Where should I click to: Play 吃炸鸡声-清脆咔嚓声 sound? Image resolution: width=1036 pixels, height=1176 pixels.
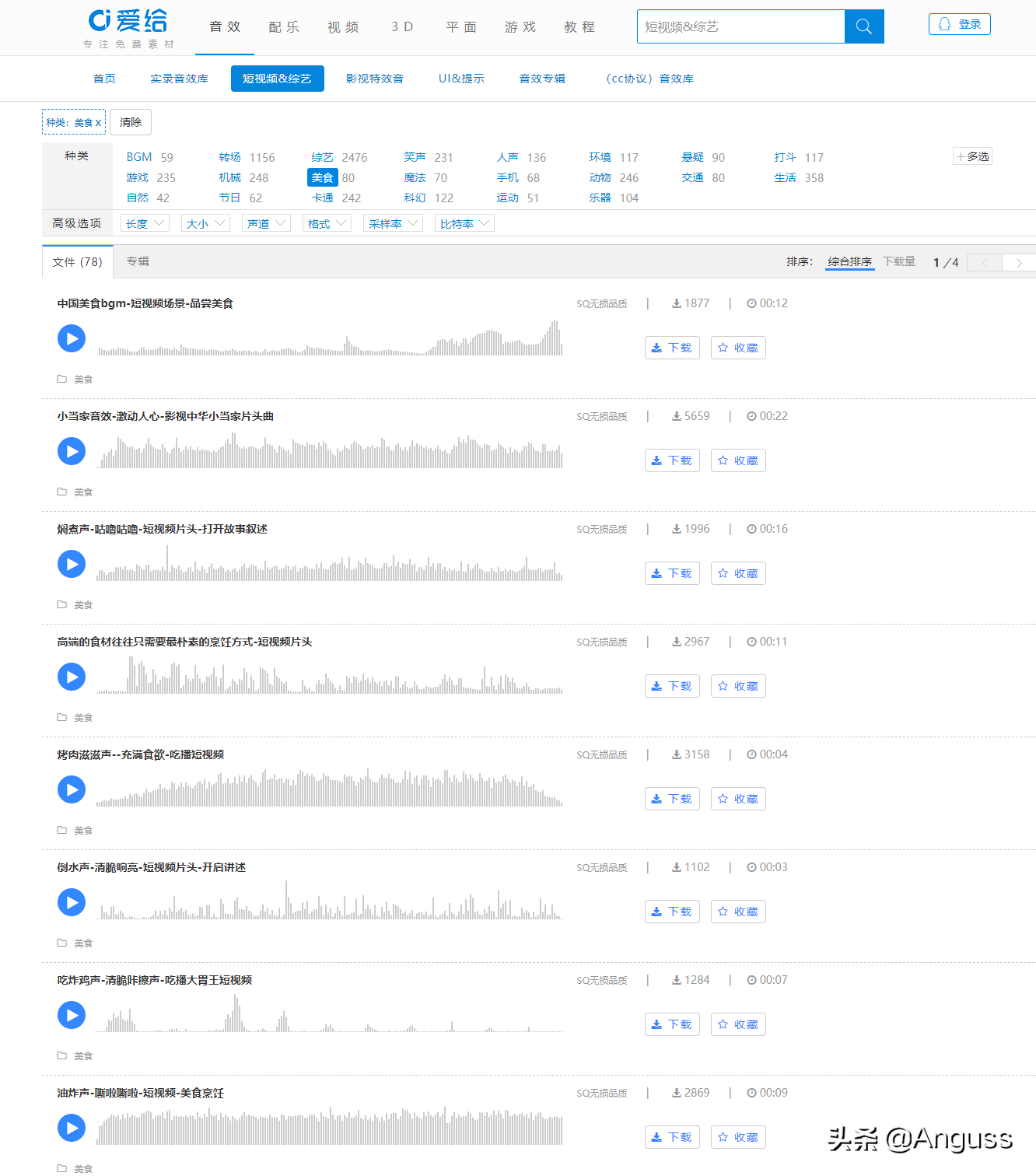tap(72, 1015)
